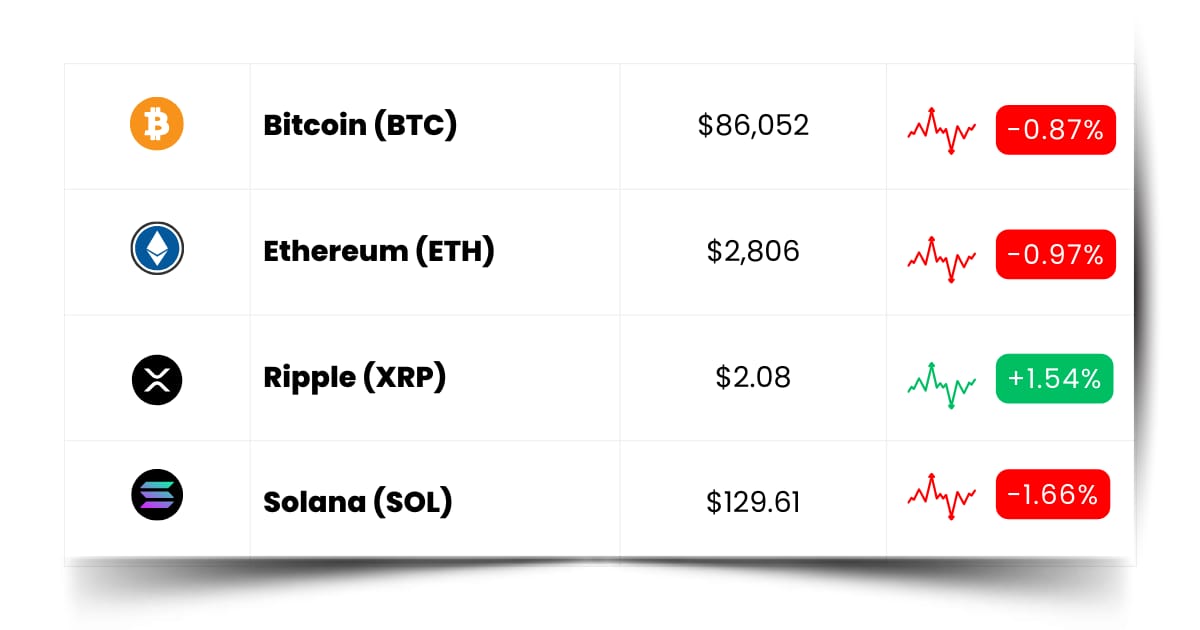Image resolution: width=1200 pixels, height=630 pixels.
Task: Click the orange Bitcoin logo icon
Action: coord(157,124)
